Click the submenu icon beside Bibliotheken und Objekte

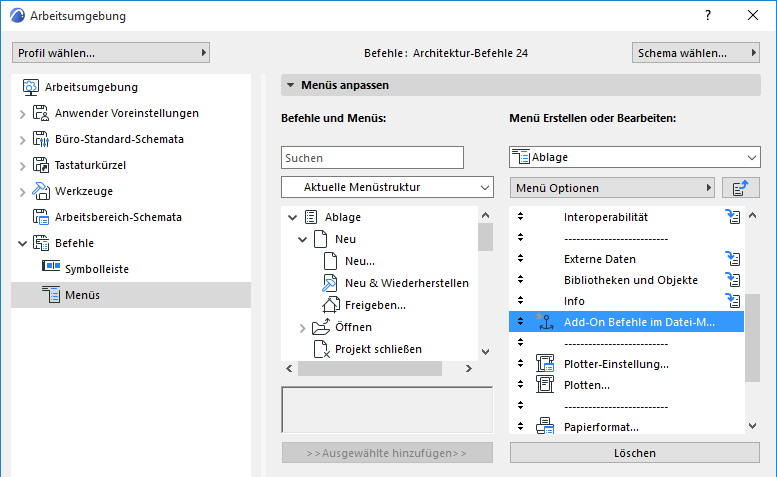pyautogui.click(x=733, y=280)
